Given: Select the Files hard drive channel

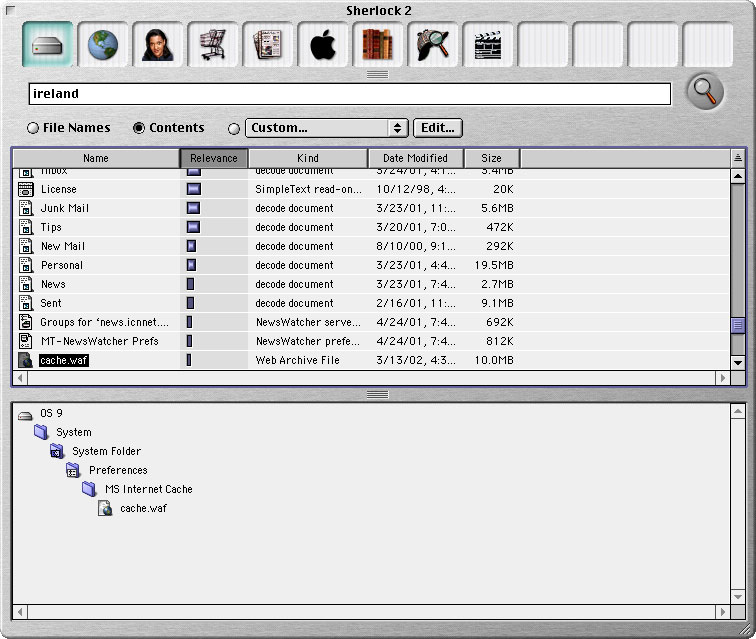Looking at the screenshot, I should click(x=47, y=44).
